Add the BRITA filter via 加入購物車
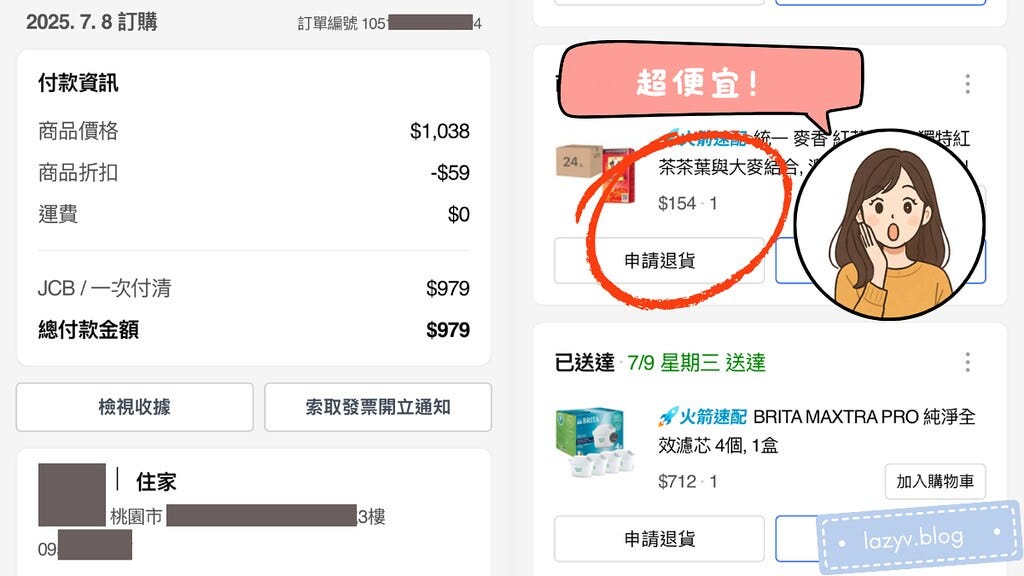 pos(934,481)
